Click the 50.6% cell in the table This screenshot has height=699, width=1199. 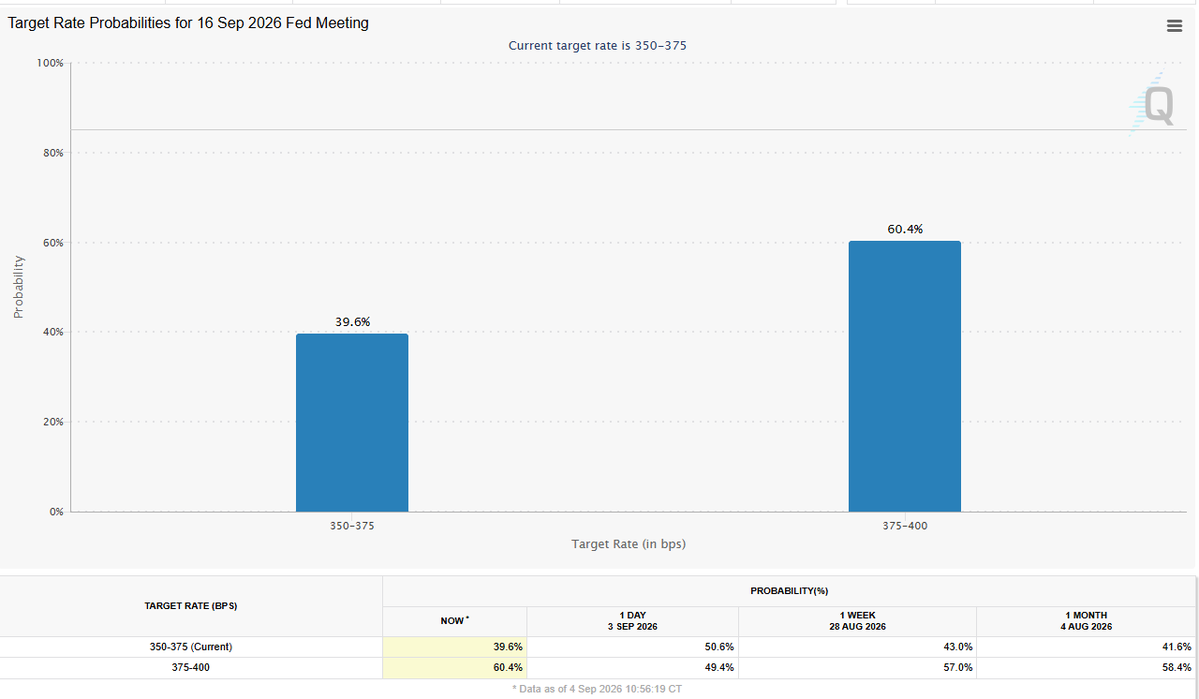pyautogui.click(x=632, y=647)
